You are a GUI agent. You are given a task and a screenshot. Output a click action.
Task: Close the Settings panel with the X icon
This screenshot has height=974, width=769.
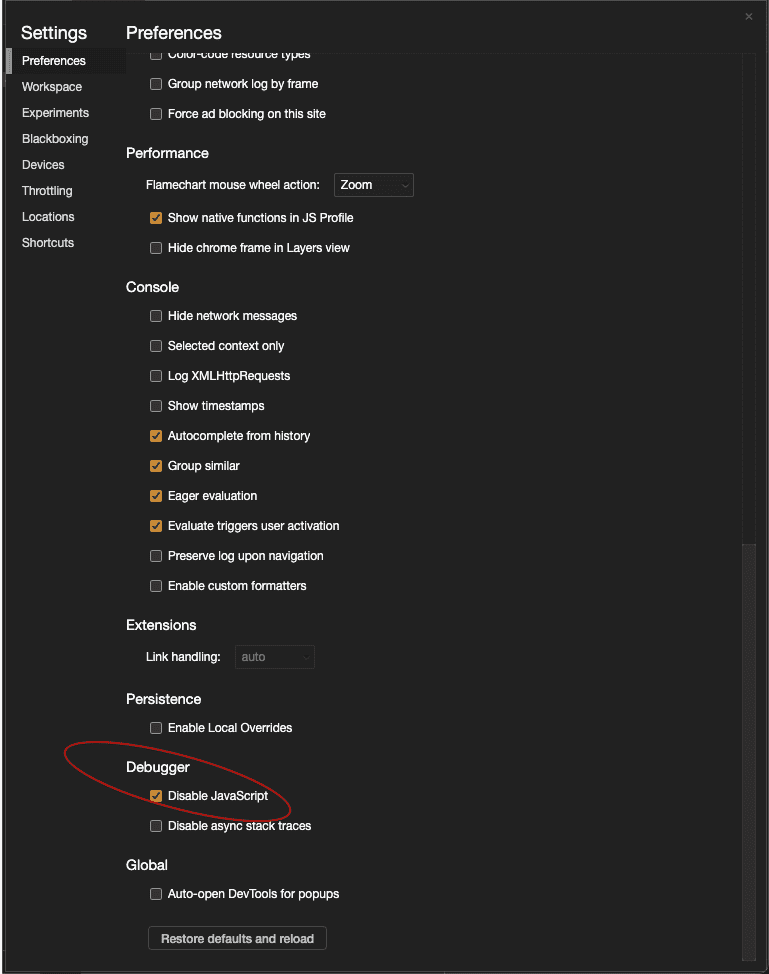749,17
